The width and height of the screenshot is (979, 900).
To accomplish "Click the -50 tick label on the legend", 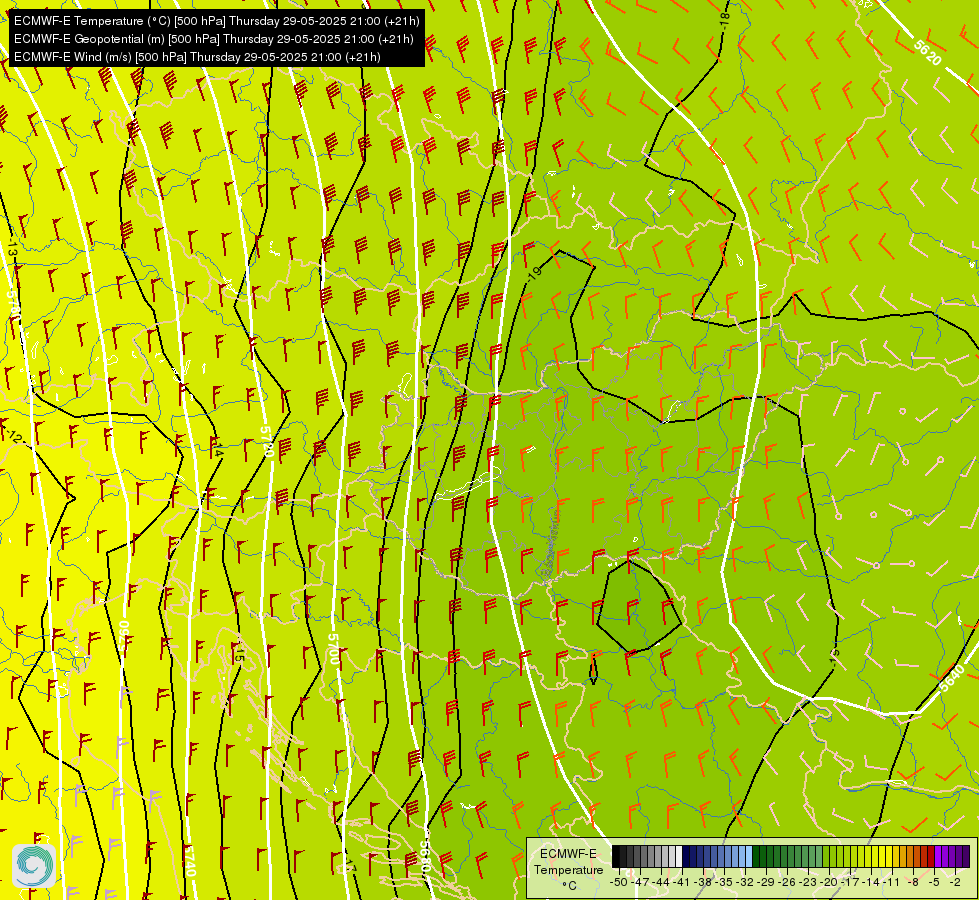I will pos(619,882).
